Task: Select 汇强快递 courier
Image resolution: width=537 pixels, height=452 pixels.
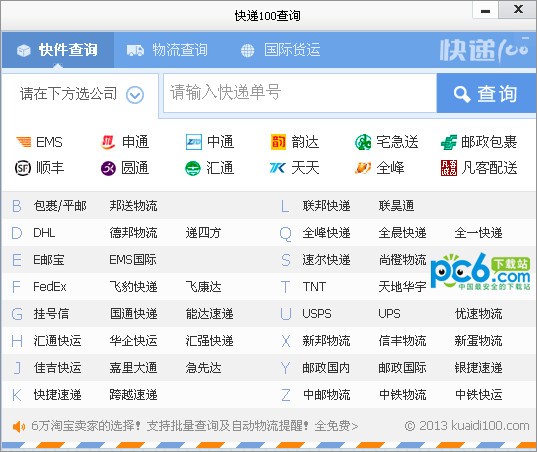Action: (x=209, y=341)
